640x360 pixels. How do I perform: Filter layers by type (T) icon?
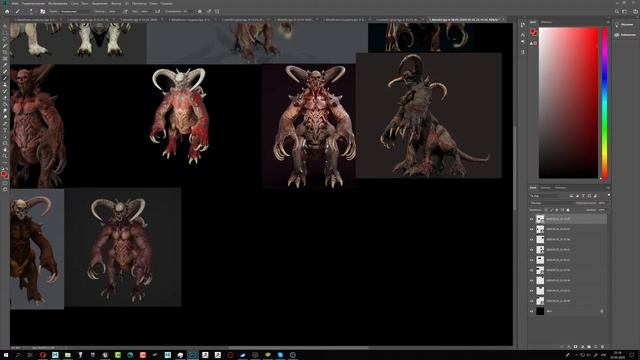click(583, 196)
